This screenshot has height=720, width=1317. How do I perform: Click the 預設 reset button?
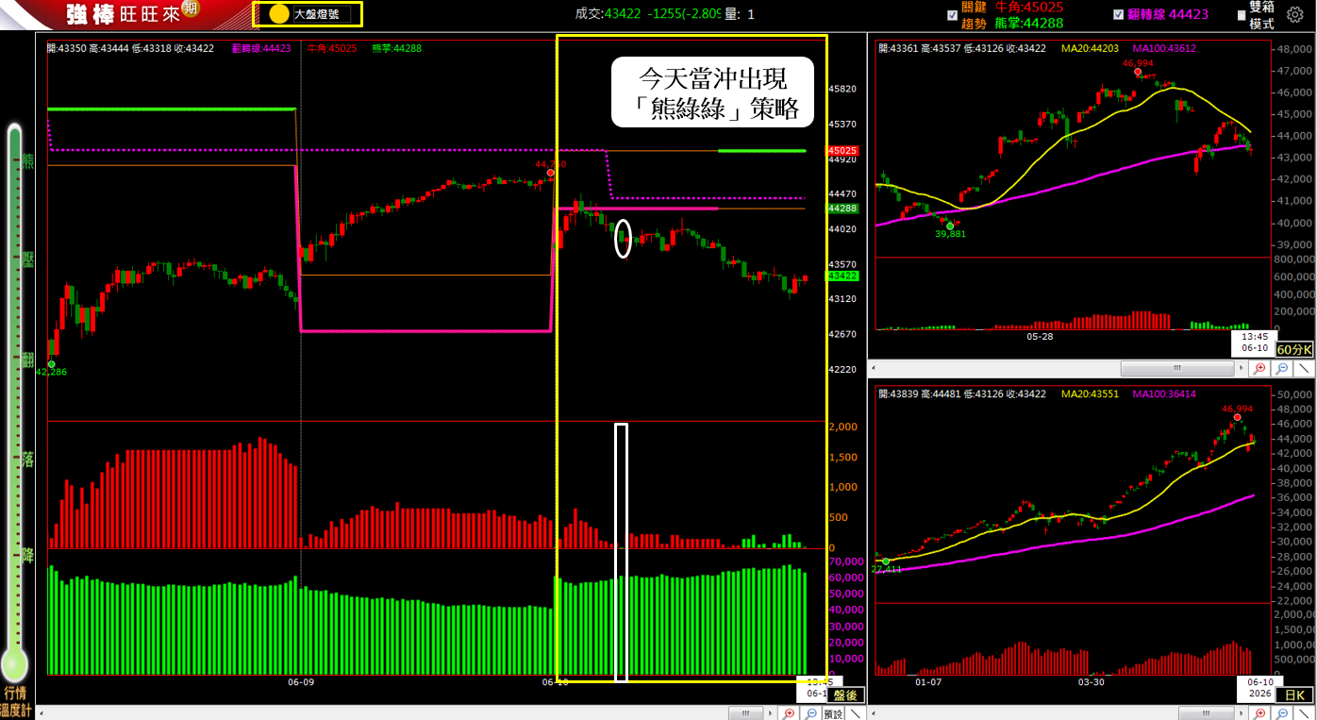pos(834,713)
